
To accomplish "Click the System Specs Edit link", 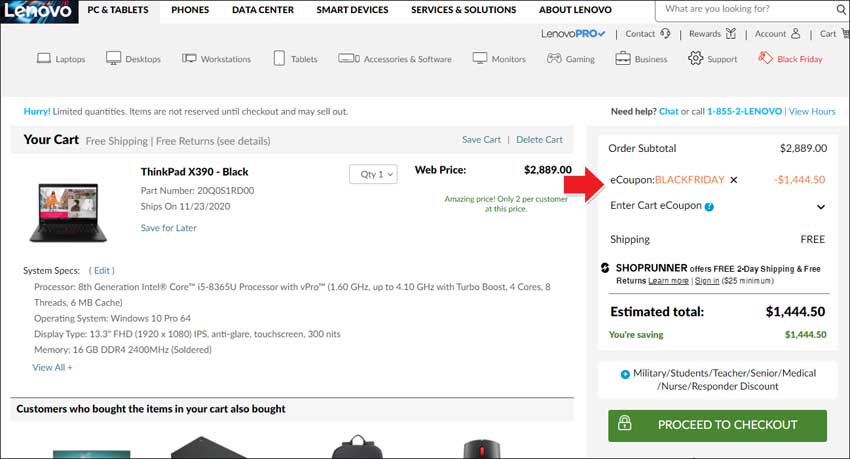I will pyautogui.click(x=102, y=270).
